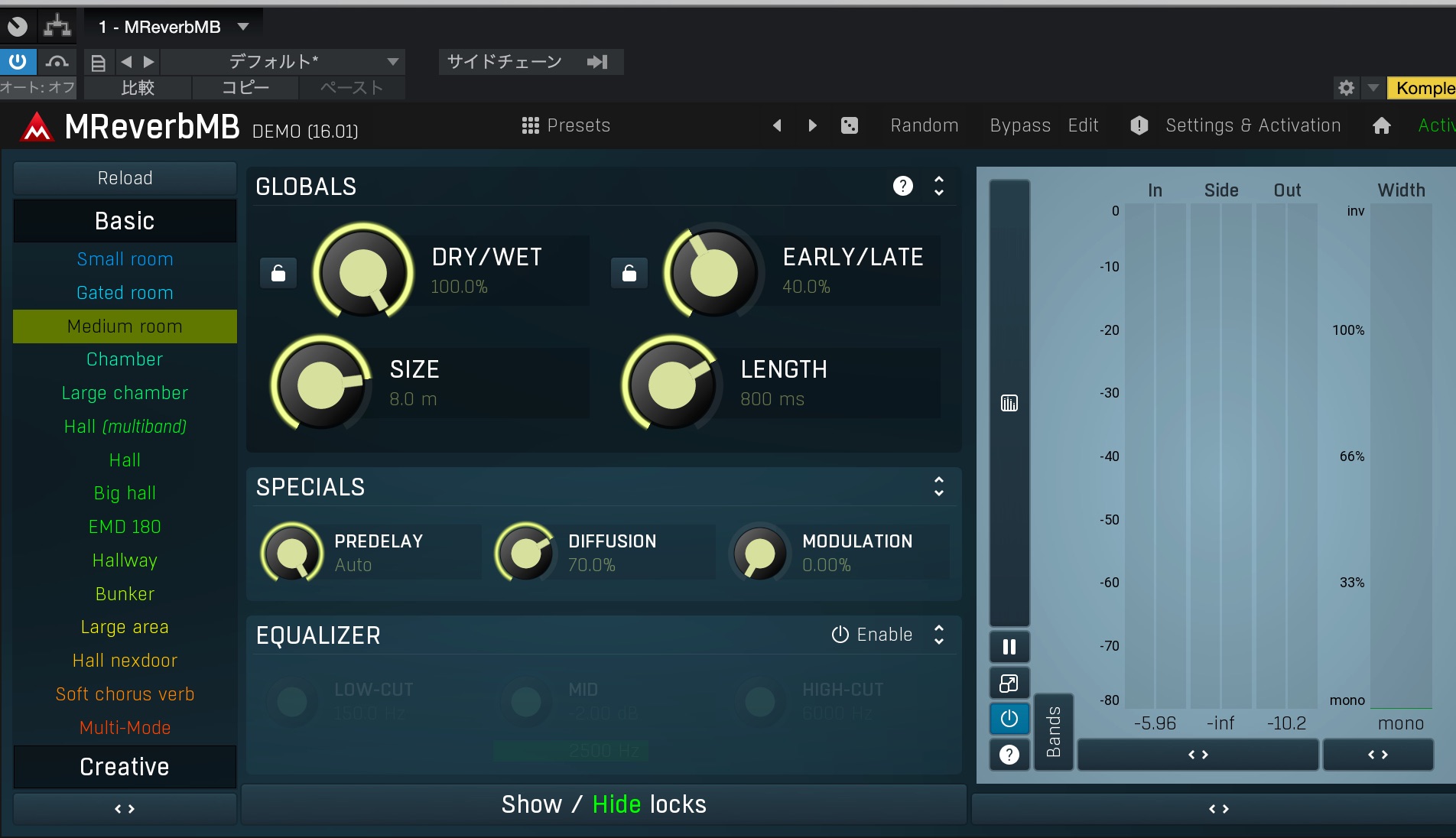Open the meter help question mark
Viewport: 1456px width, 838px height.
[x=1009, y=755]
